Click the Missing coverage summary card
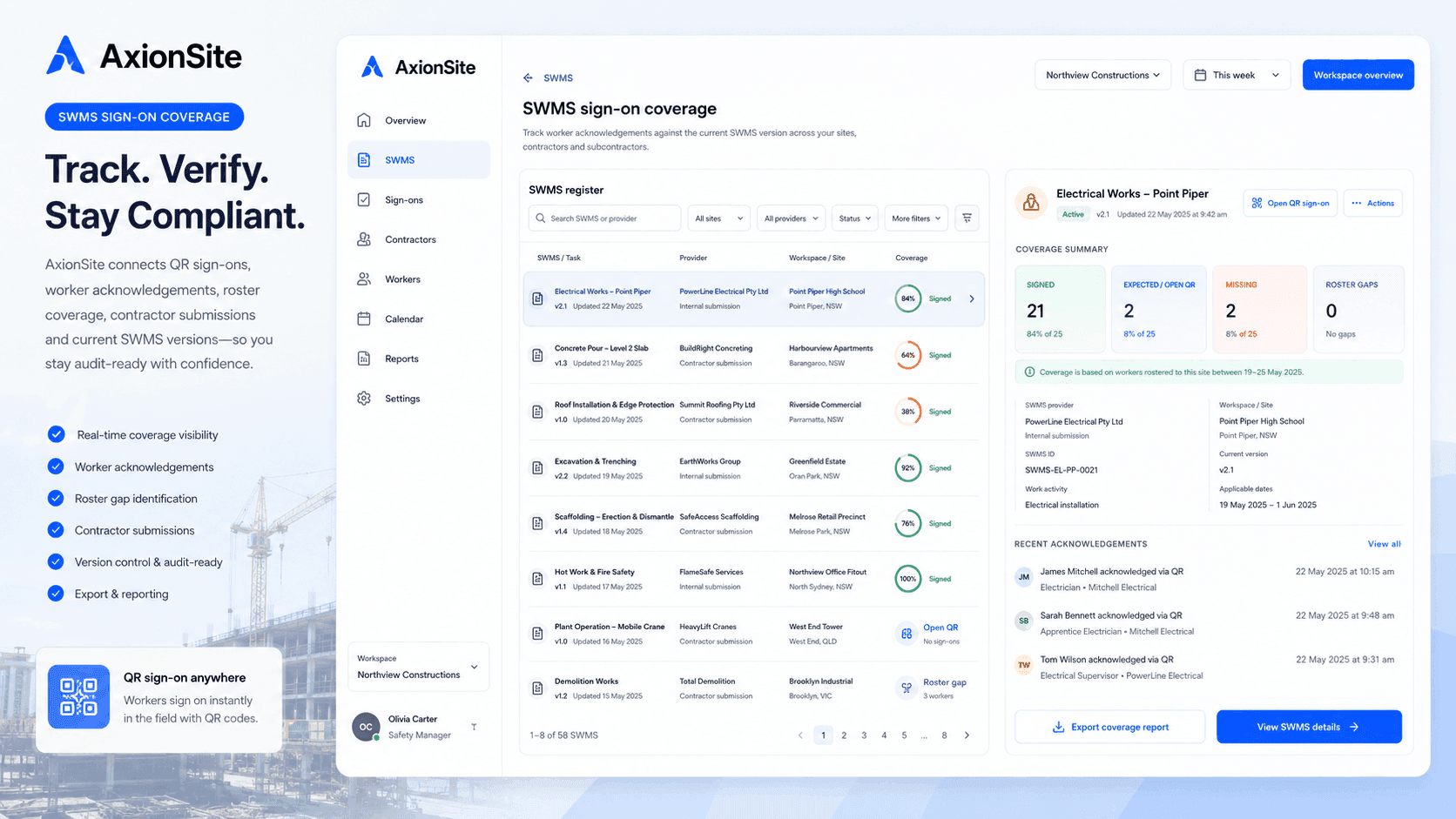This screenshot has width=1456, height=819. (1259, 309)
